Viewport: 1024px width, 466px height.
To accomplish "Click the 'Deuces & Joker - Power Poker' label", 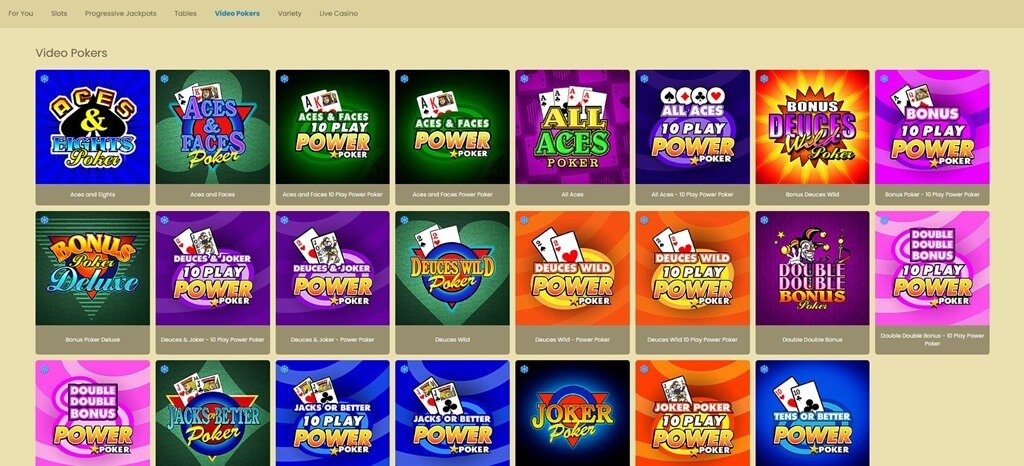I will tap(332, 340).
